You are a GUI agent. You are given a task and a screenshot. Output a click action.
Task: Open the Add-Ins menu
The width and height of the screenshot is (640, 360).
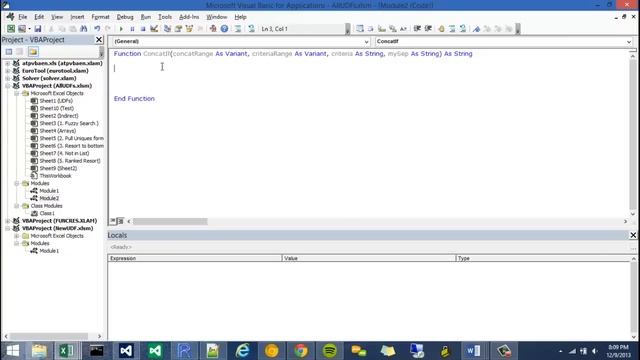[x=189, y=17]
